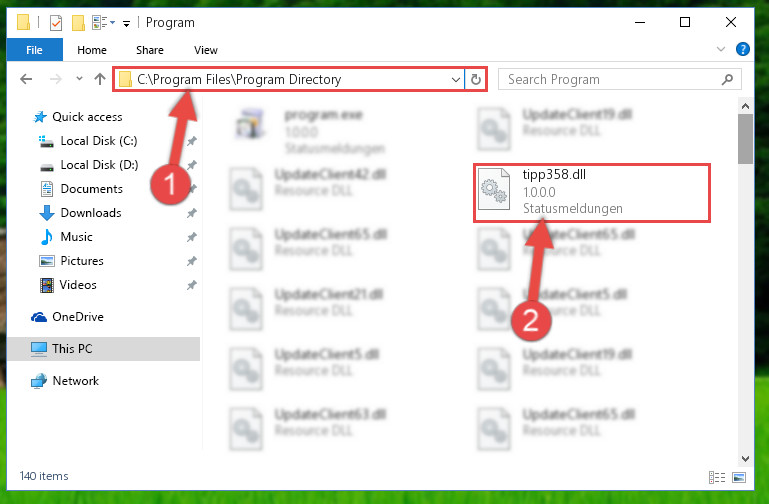Image resolution: width=769 pixels, height=504 pixels.
Task: Switch to the details view layout icon
Action: click(x=717, y=477)
